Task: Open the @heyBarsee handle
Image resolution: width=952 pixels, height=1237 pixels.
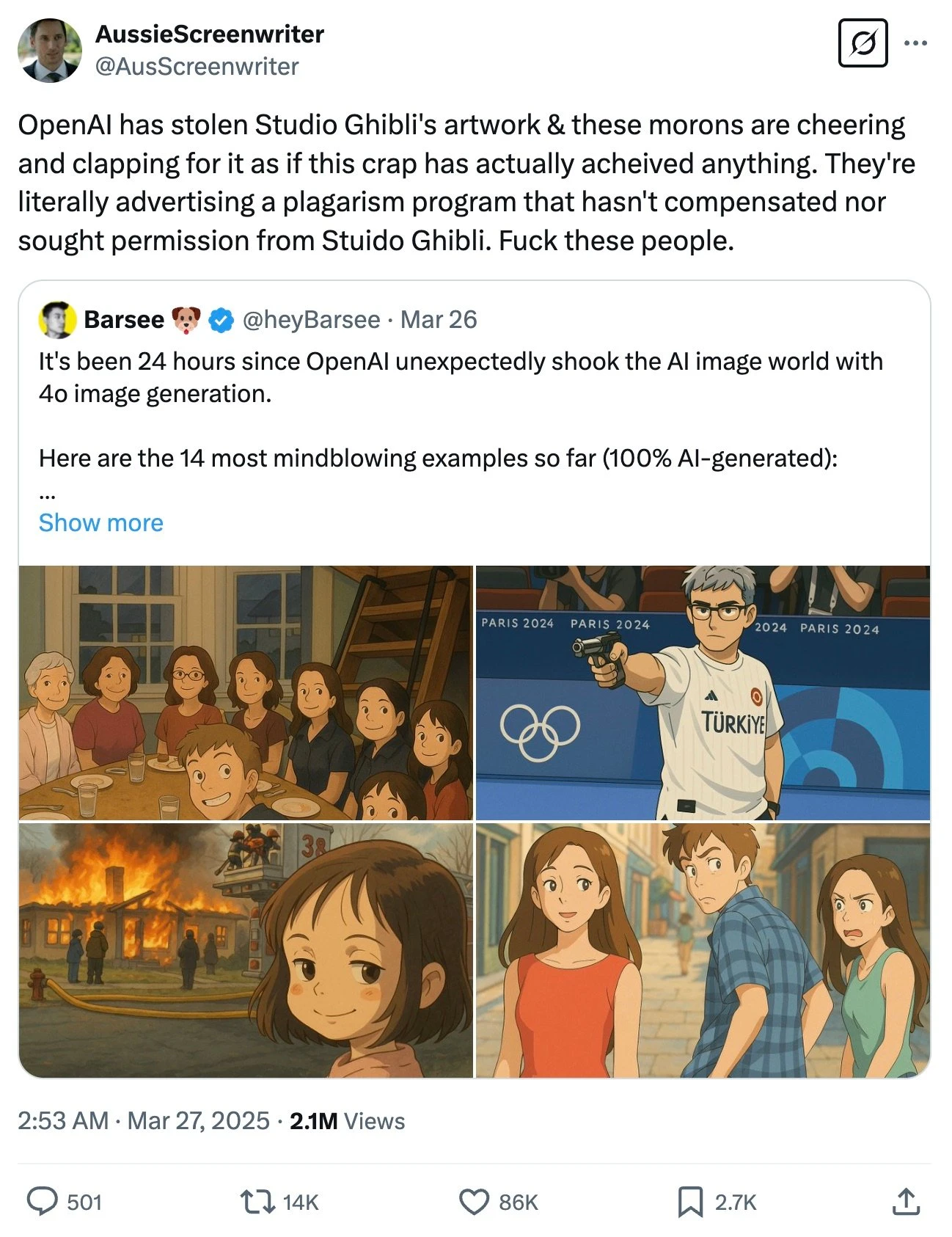Action: point(311,320)
